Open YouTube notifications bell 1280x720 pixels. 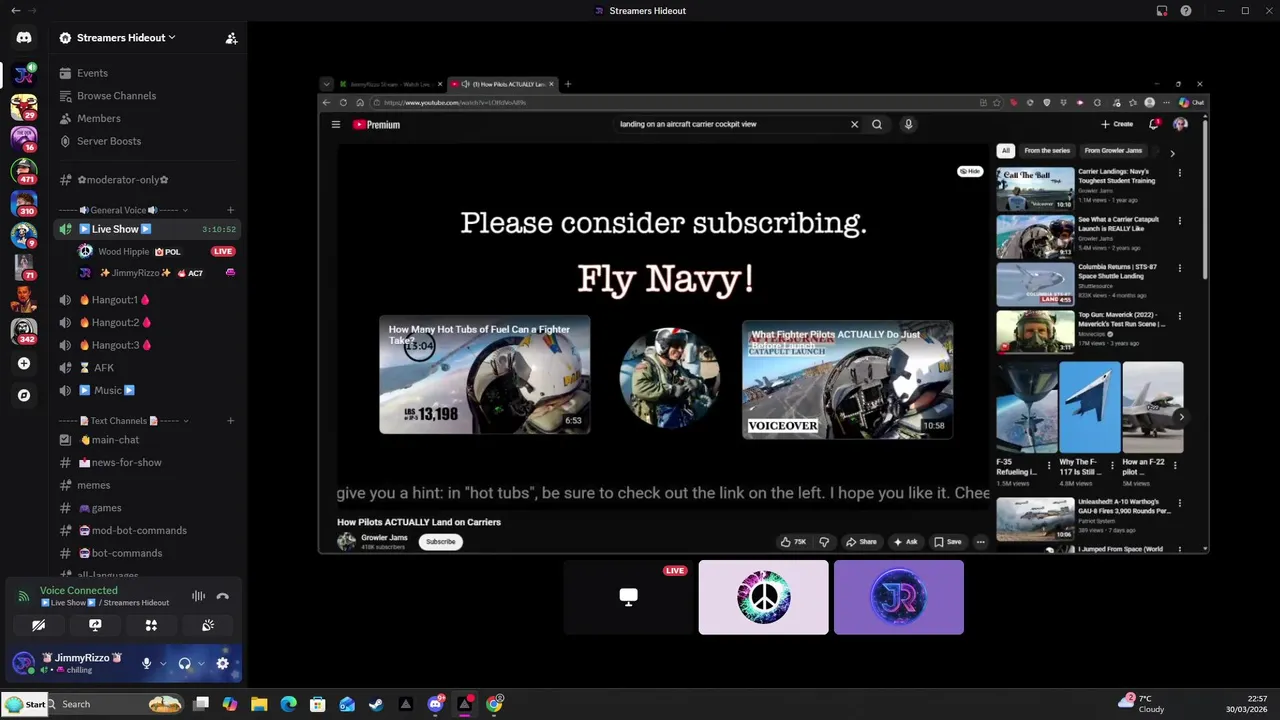click(1154, 125)
